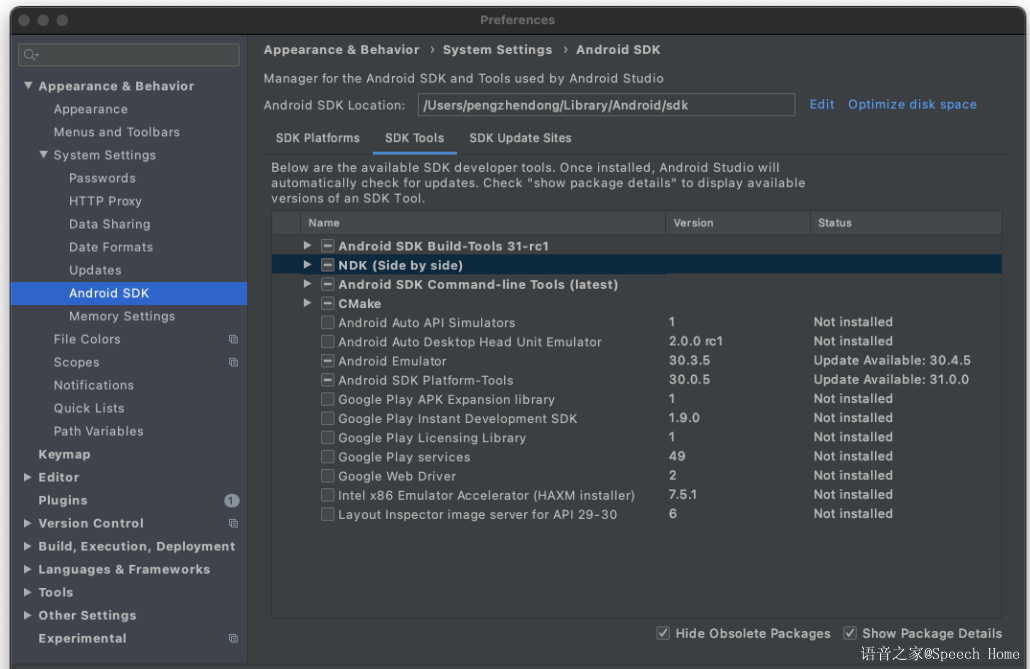Click the project-level icon beside Version Control
Screen dimensions: 1030x669
(x=233, y=524)
